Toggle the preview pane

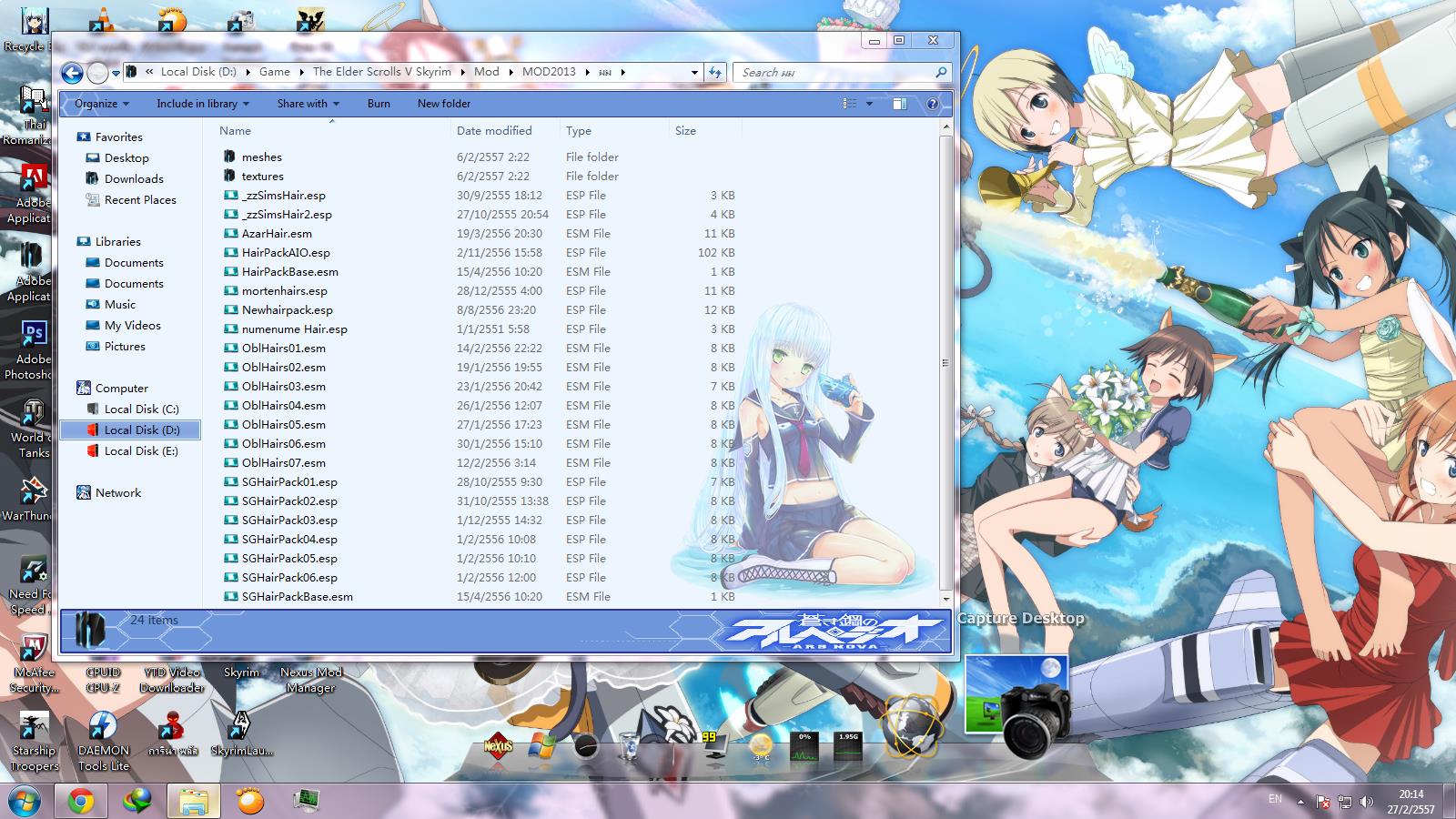899,104
